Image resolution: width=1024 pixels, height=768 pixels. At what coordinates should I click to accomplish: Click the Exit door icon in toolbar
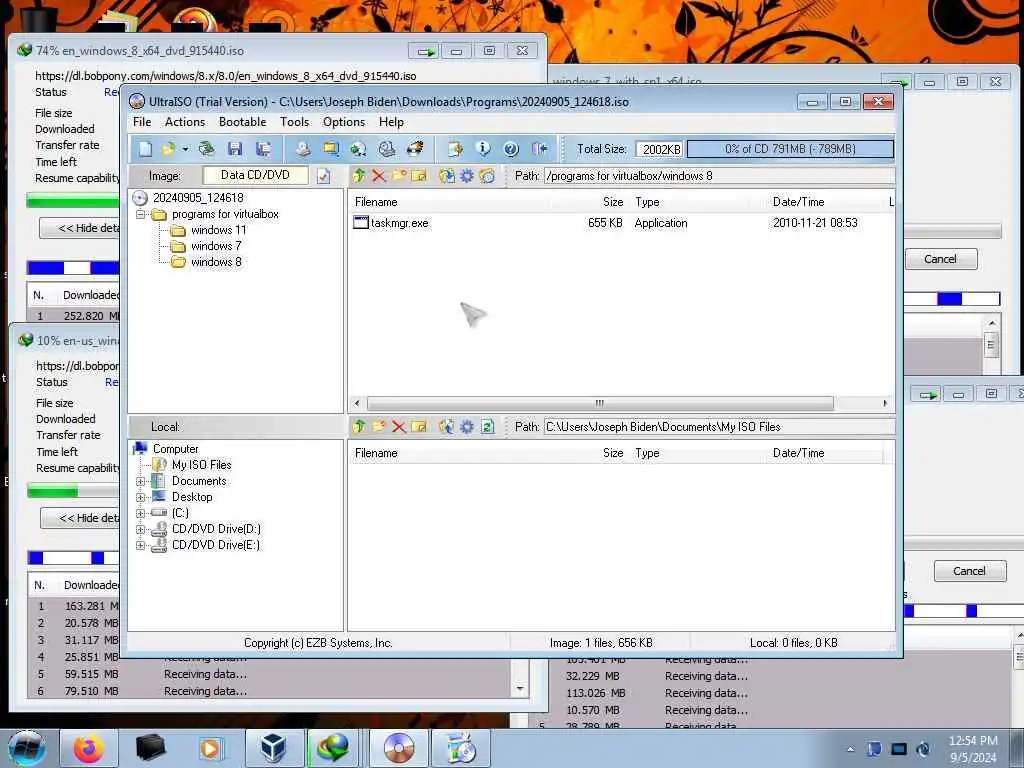click(540, 149)
